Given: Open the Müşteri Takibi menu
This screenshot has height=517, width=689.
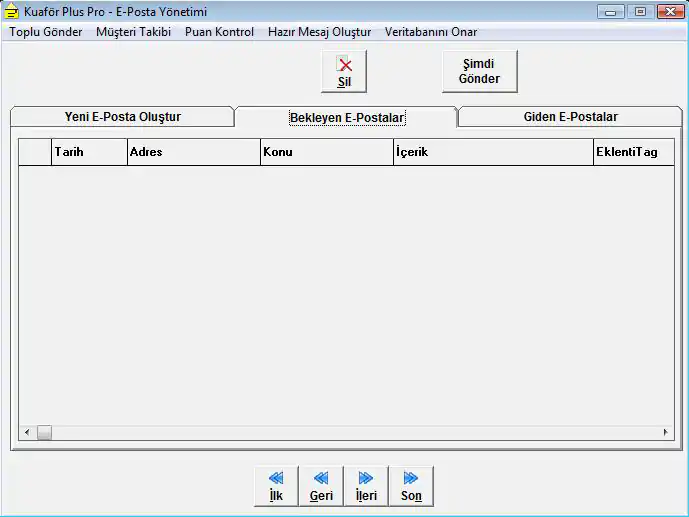Looking at the screenshot, I should [133, 32].
